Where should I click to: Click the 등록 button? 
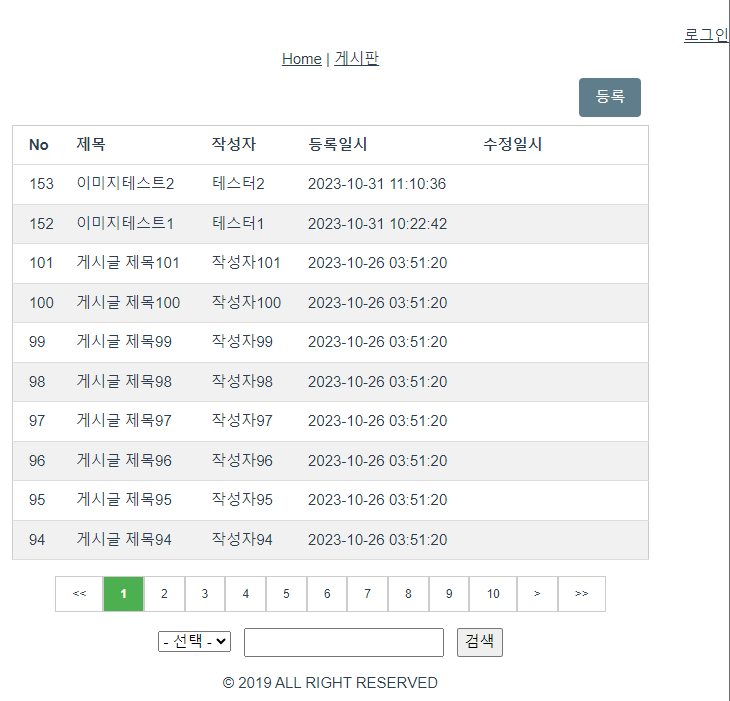click(x=610, y=97)
